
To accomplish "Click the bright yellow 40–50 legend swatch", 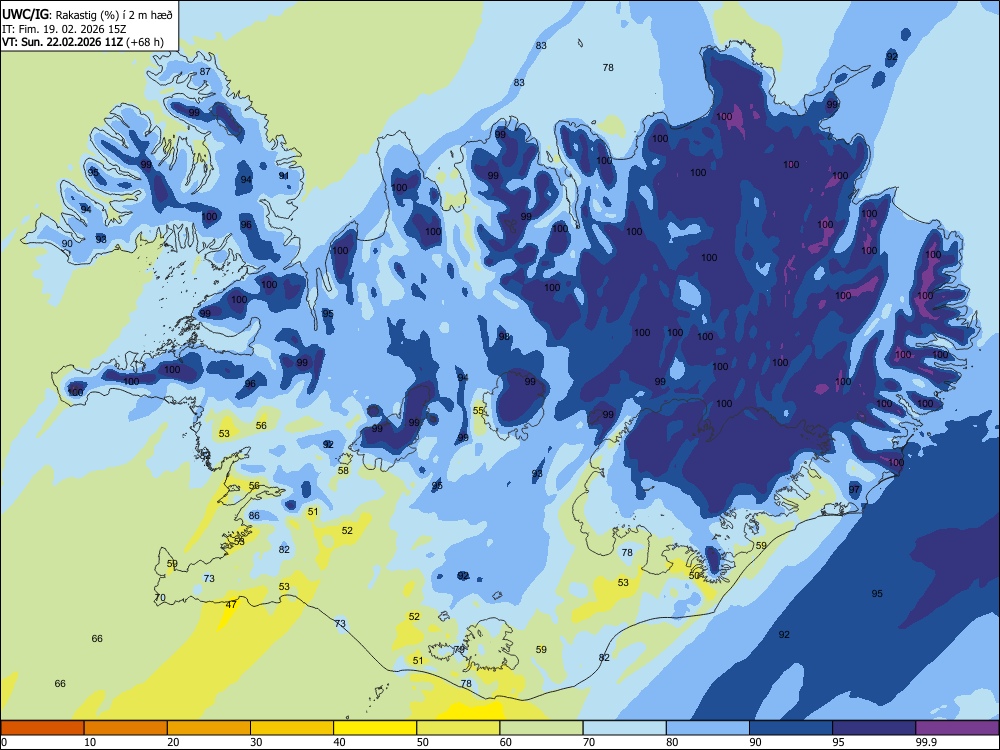I will [375, 728].
